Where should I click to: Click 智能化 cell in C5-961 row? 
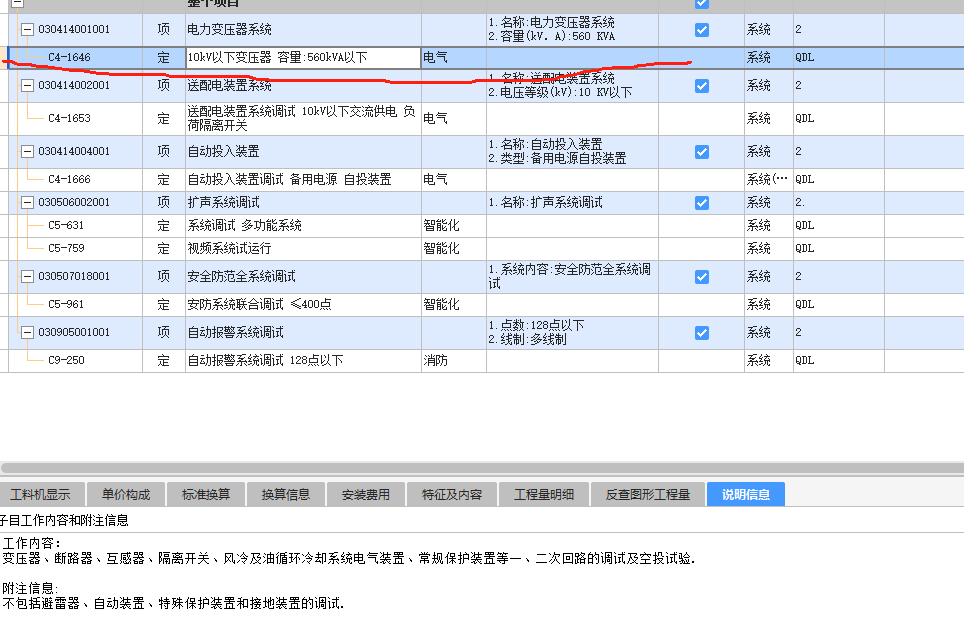(454, 304)
